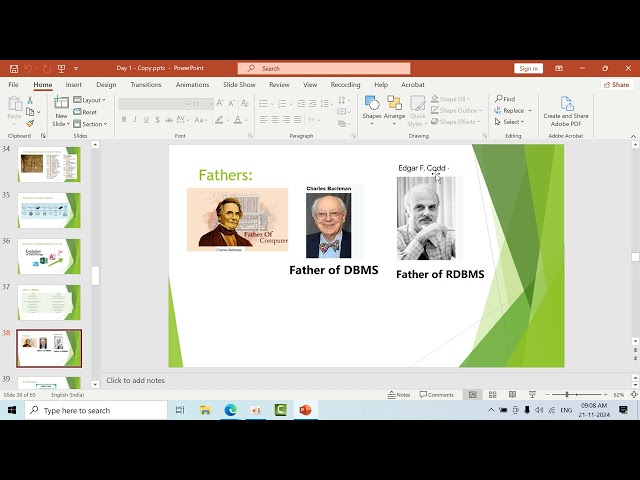Click the Undo arrow icon
Viewport: 640px width, 480px height.
tap(28, 69)
